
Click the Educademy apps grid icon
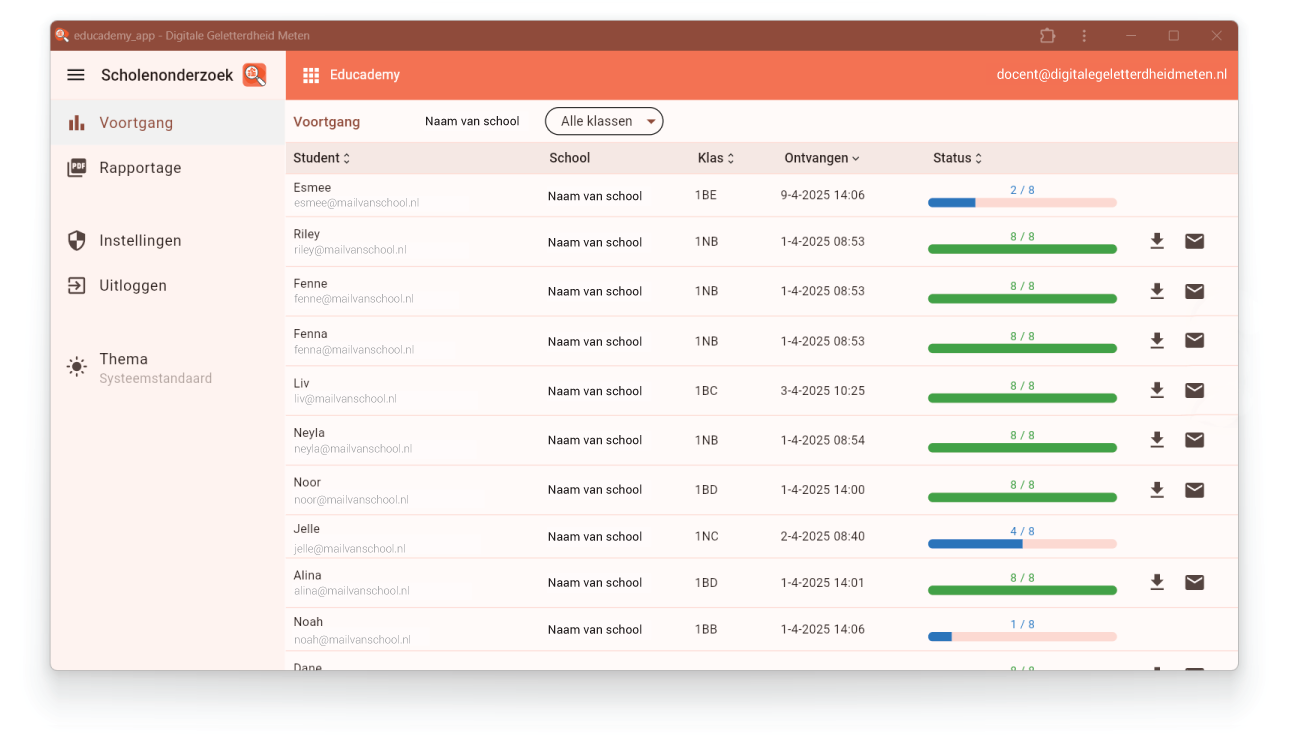coord(311,75)
